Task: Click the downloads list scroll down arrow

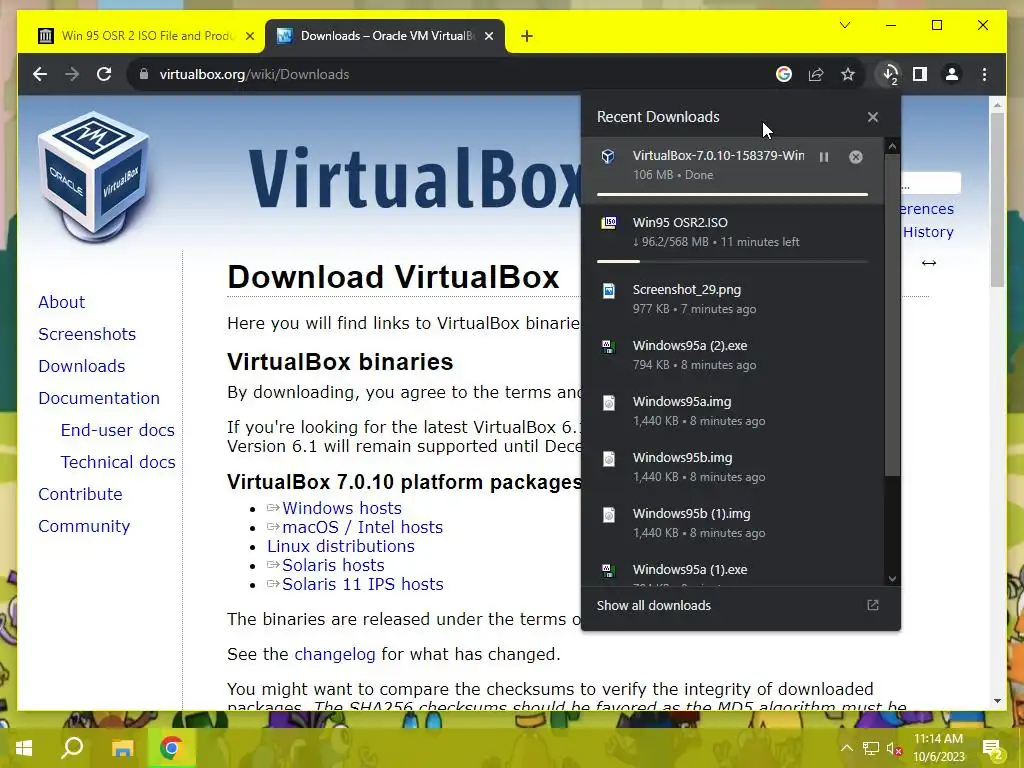Action: pyautogui.click(x=892, y=579)
